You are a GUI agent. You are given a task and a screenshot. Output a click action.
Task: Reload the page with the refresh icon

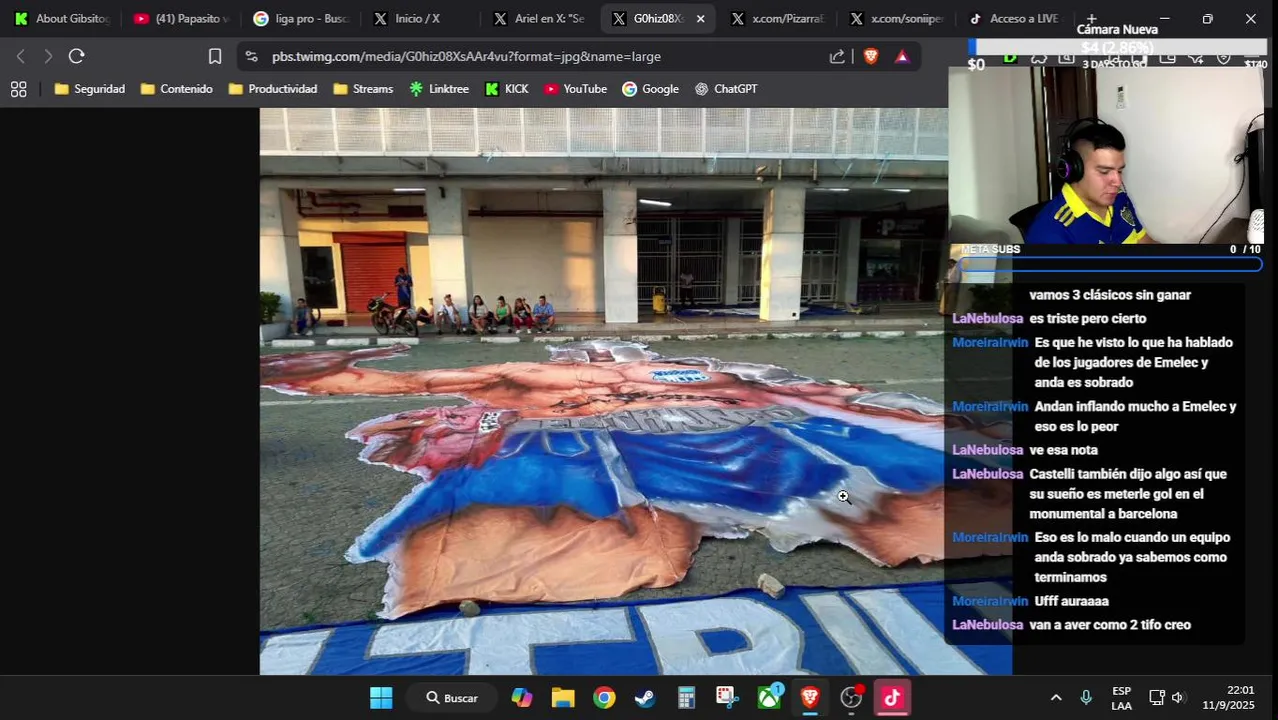77,56
